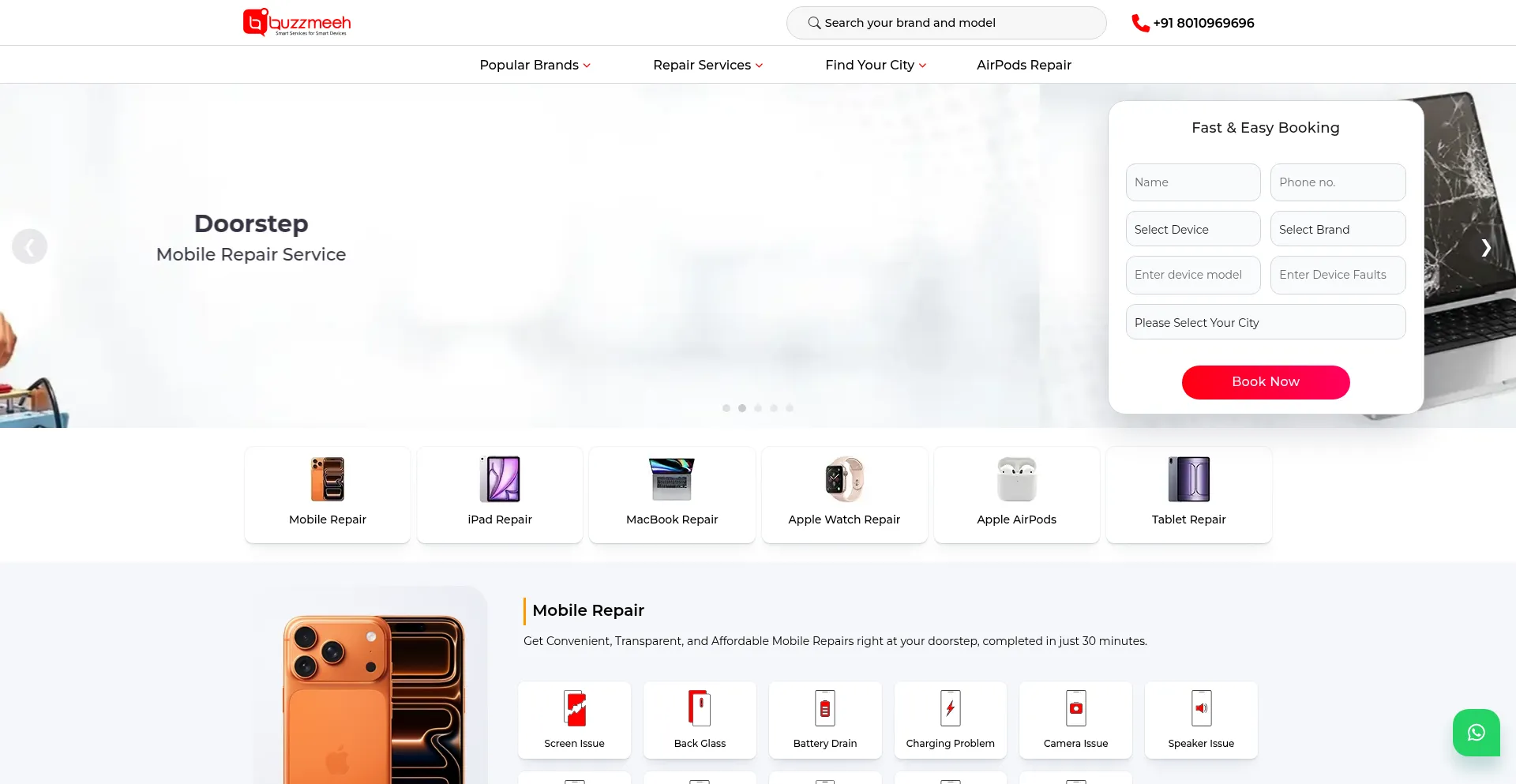Viewport: 1516px width, 784px height.
Task: Focus the brand and model search box
Action: [x=947, y=23]
